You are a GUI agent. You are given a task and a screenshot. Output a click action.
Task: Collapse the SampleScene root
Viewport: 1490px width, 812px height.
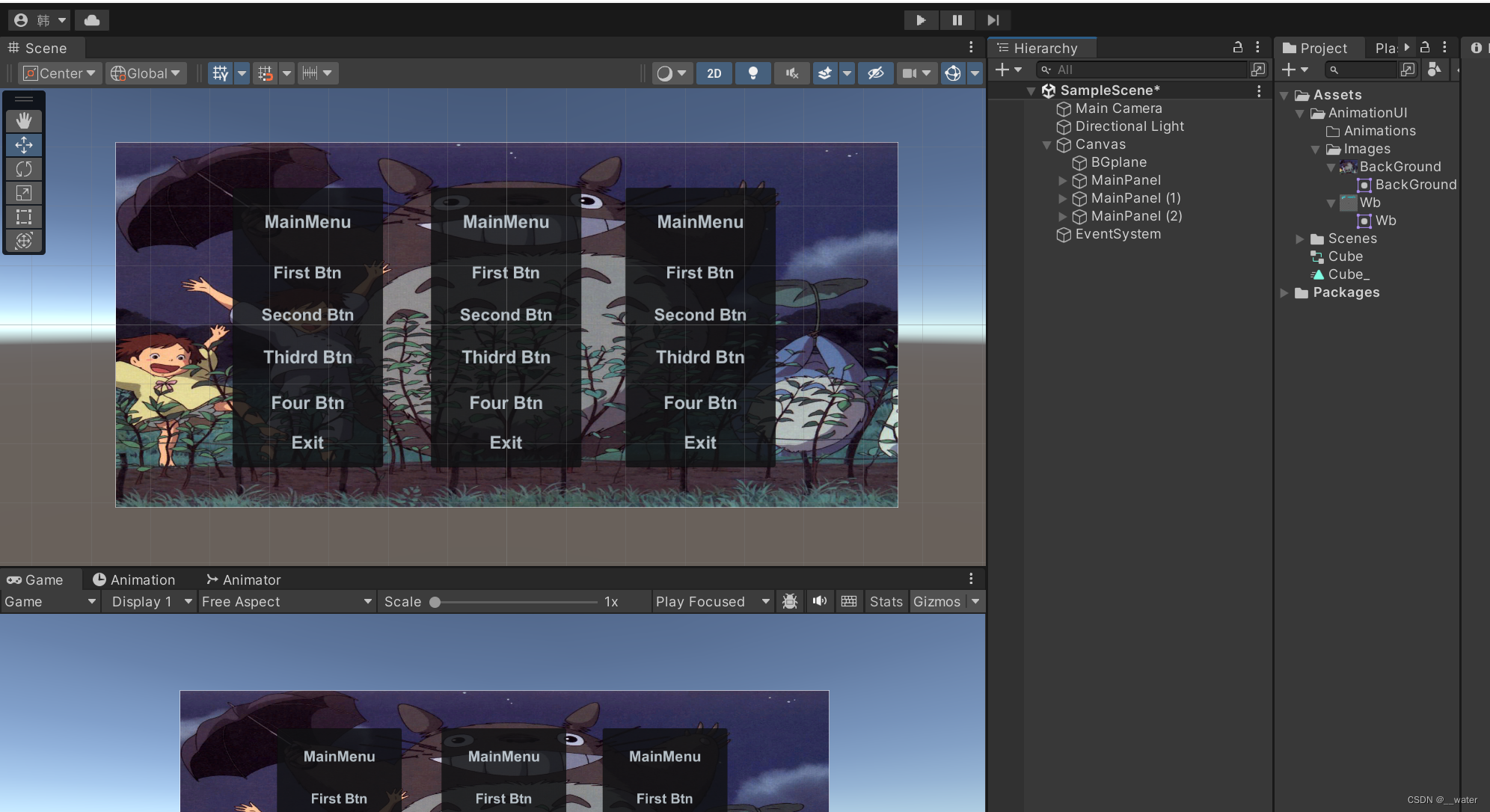tap(1031, 91)
